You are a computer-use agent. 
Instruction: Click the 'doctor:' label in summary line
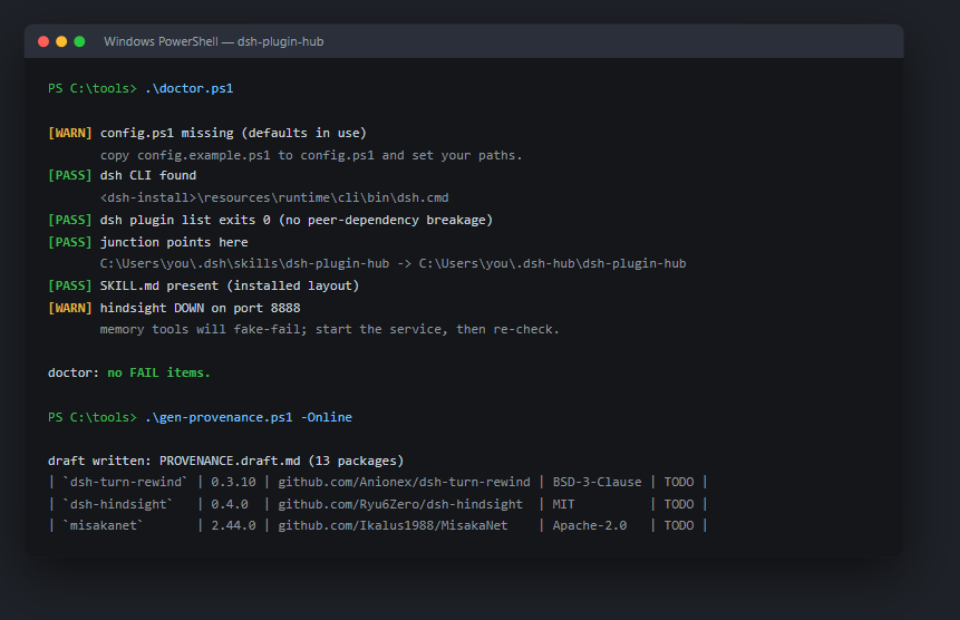[x=73, y=373]
